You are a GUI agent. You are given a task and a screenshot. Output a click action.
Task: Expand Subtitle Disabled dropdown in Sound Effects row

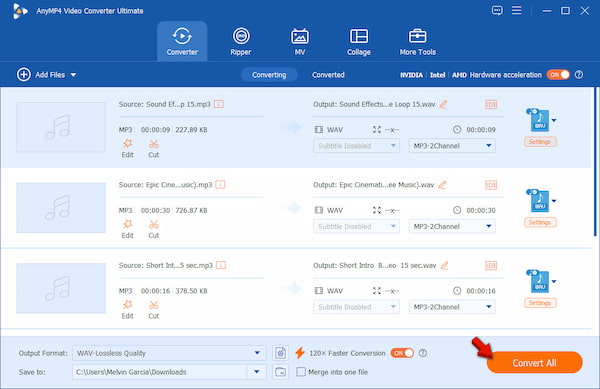click(356, 146)
